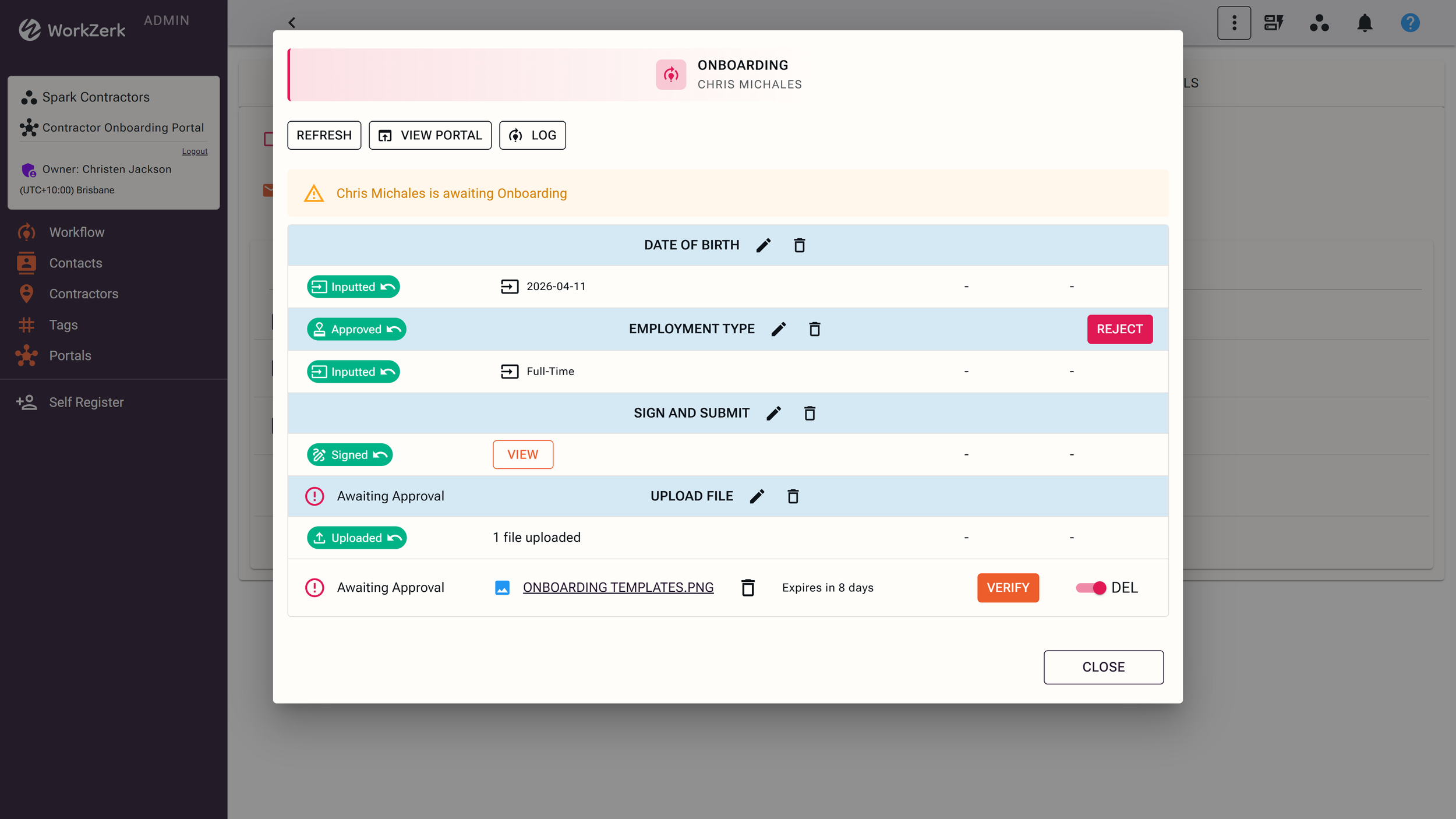Image resolution: width=1456 pixels, height=819 pixels.
Task: Delete the Employment Type step
Action: click(815, 329)
